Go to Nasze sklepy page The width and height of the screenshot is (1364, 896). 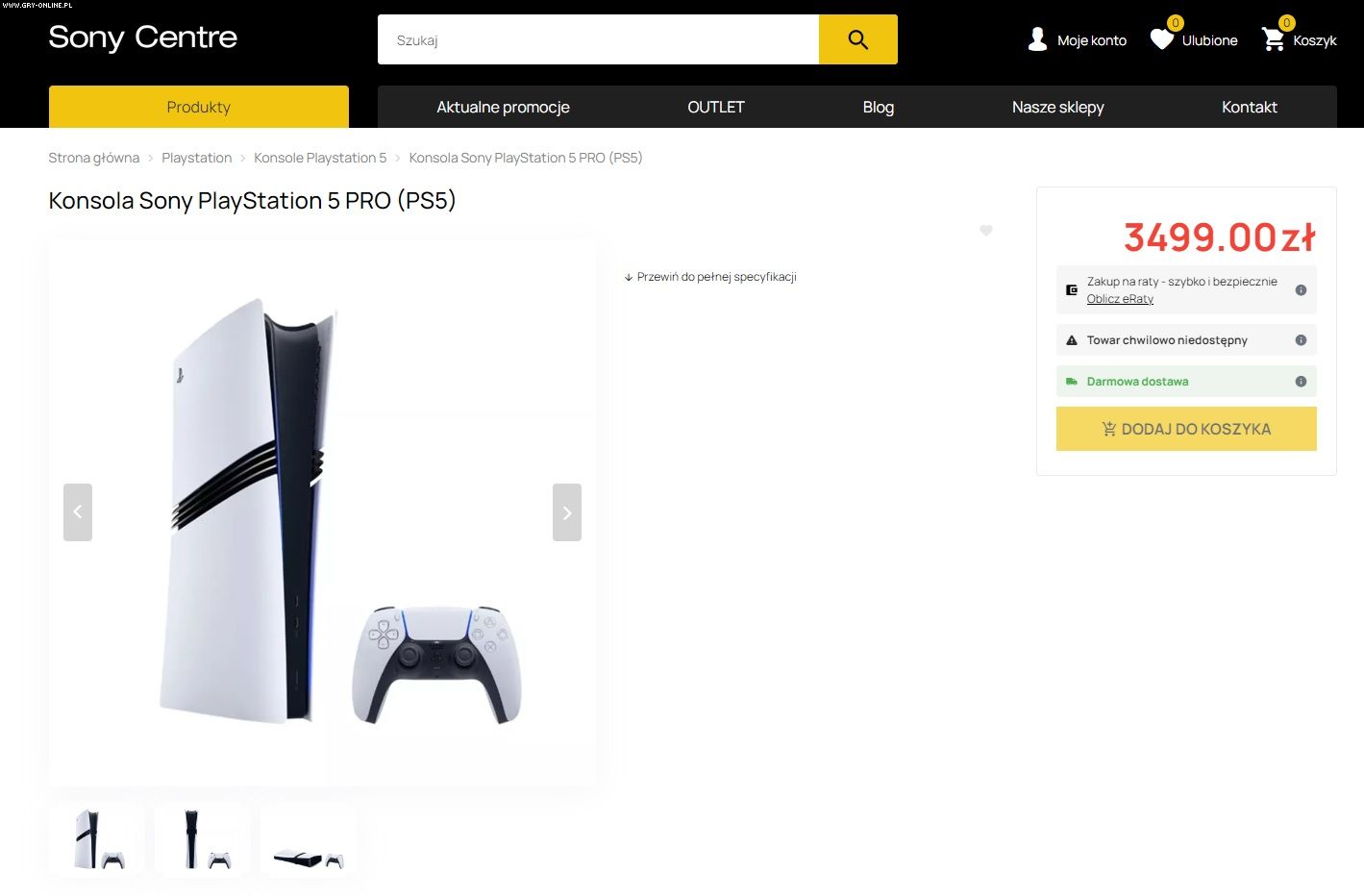(1057, 107)
